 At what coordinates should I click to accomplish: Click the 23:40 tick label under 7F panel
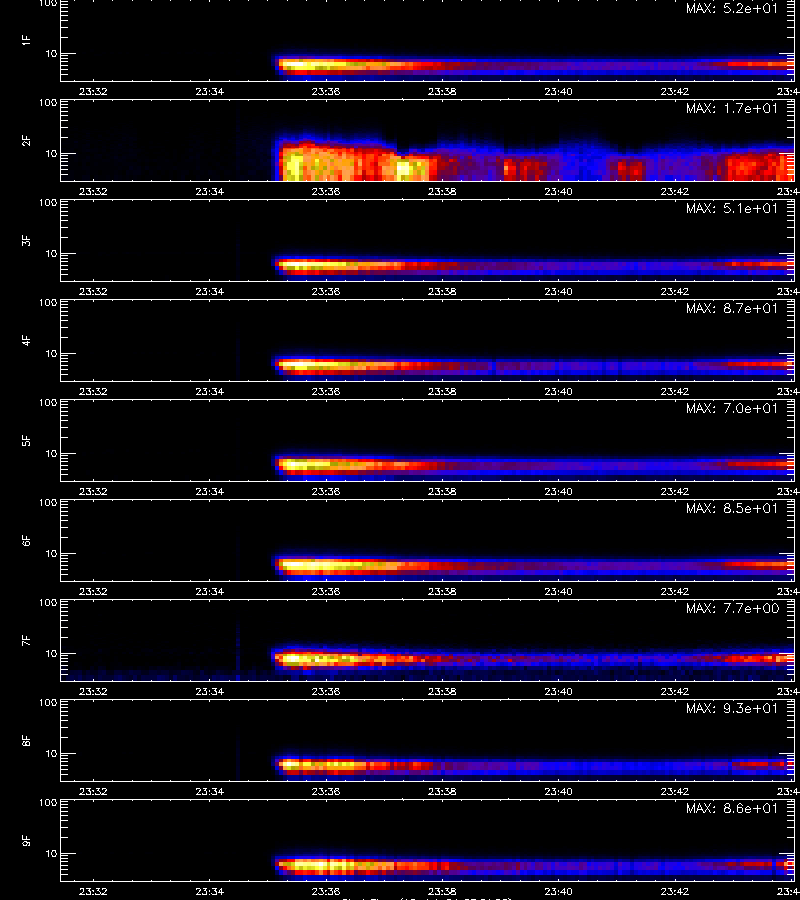(558, 691)
